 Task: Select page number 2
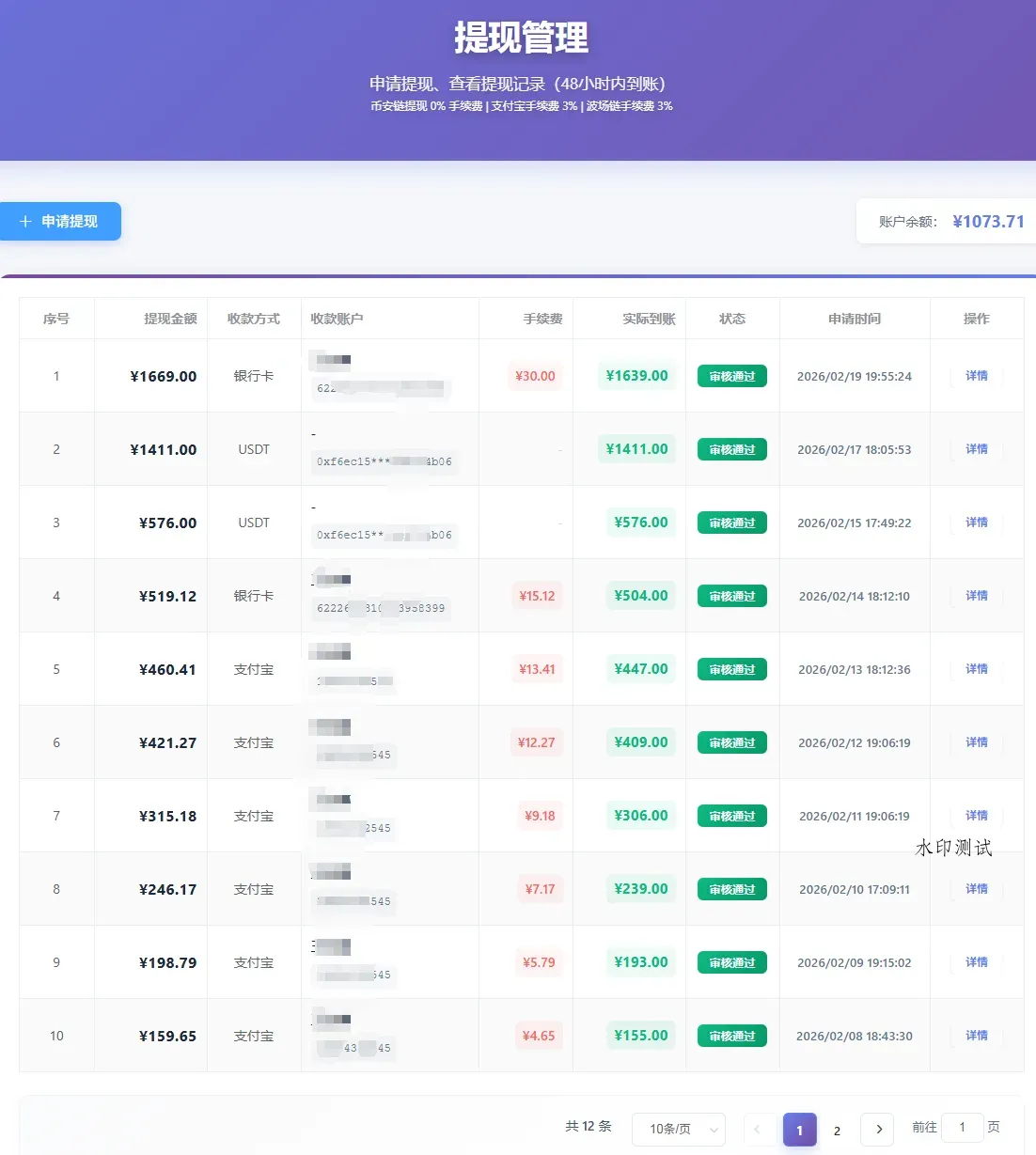837,1132
